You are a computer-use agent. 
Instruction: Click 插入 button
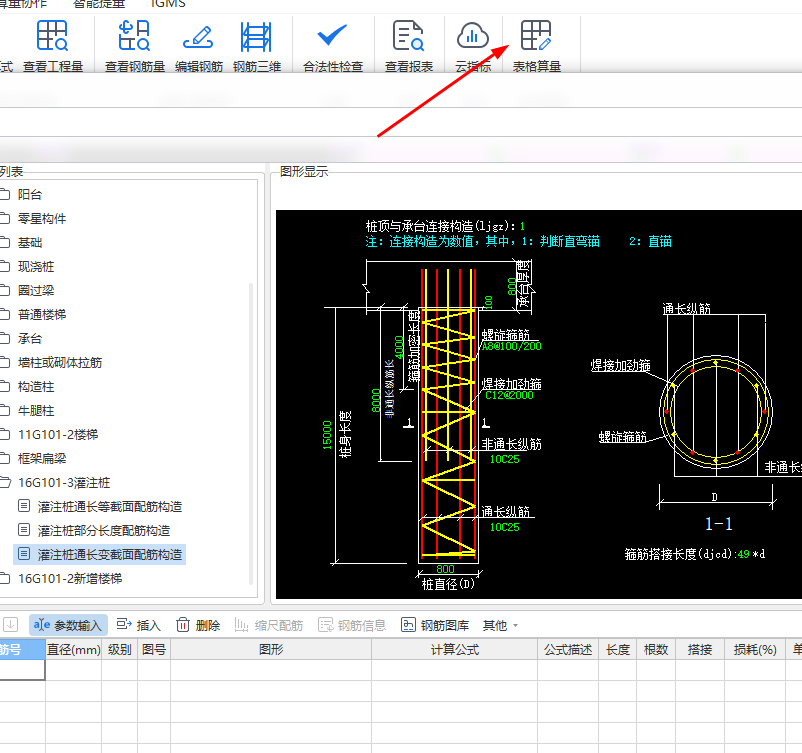click(139, 625)
